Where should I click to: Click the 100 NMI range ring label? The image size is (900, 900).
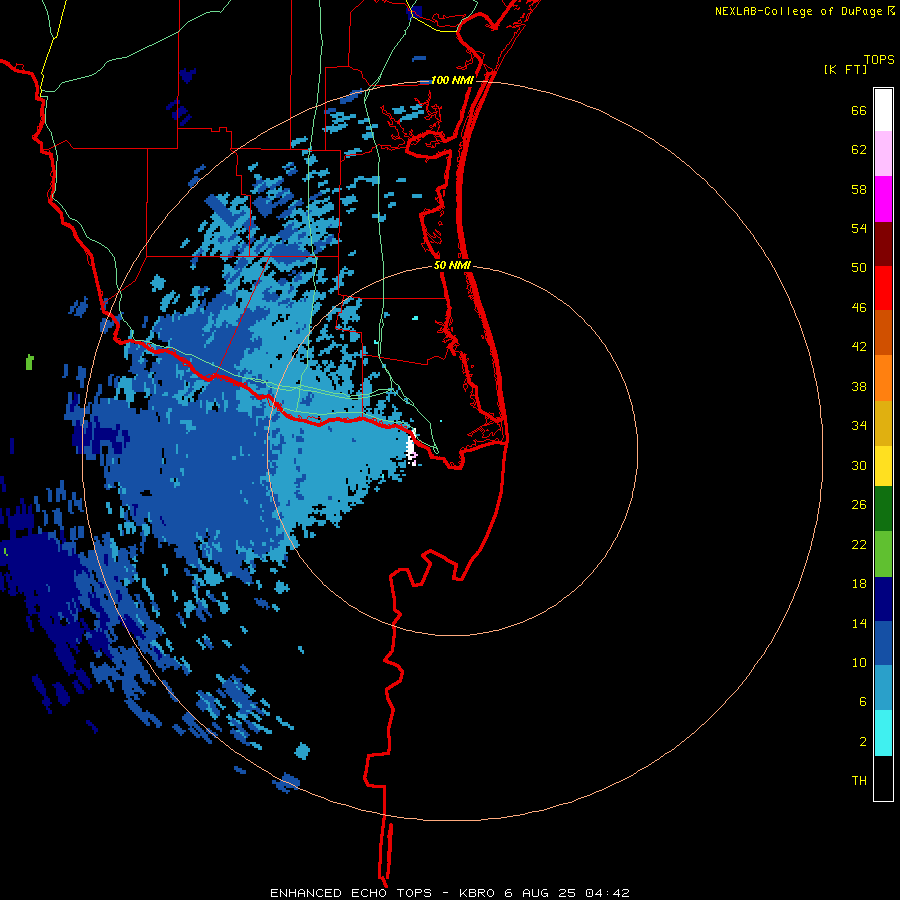click(x=452, y=80)
